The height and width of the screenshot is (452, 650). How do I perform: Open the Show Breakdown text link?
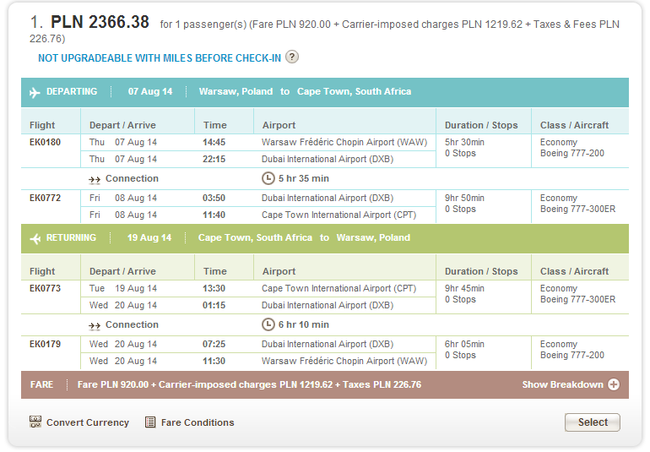click(x=562, y=385)
